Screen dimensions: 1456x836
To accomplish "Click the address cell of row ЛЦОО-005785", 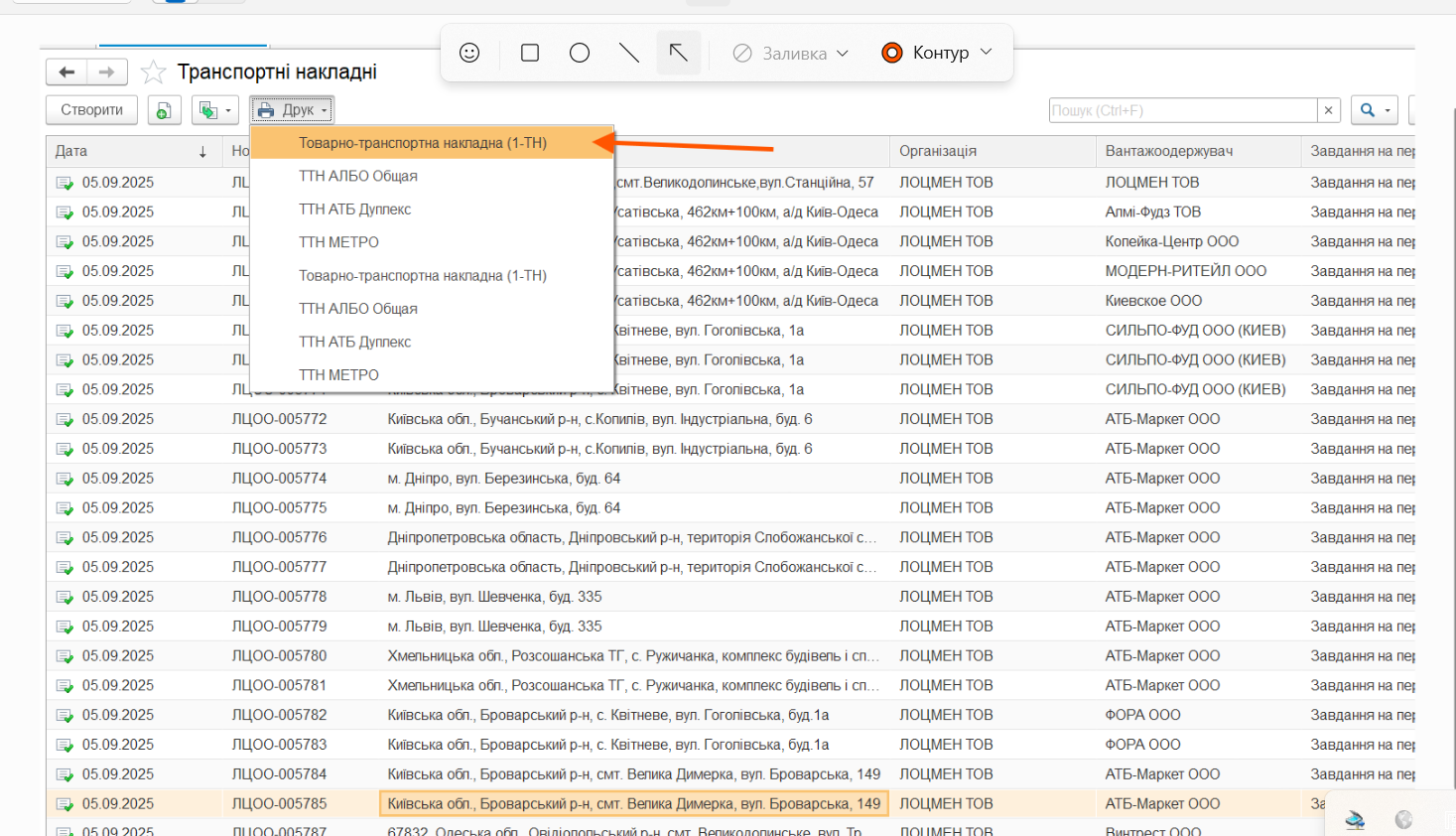I will coord(634,804).
